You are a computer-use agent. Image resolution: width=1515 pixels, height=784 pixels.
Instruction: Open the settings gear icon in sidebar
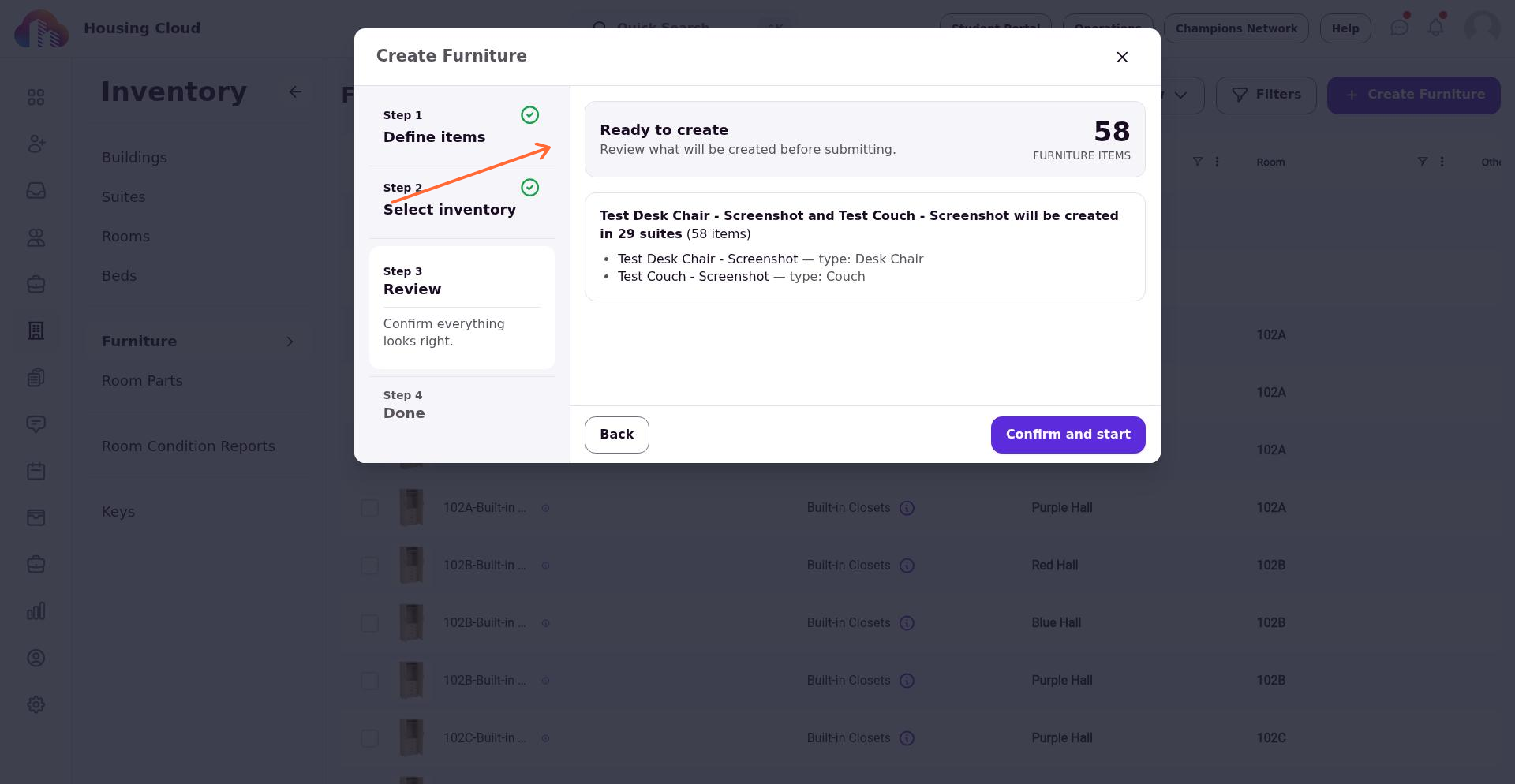point(36,704)
